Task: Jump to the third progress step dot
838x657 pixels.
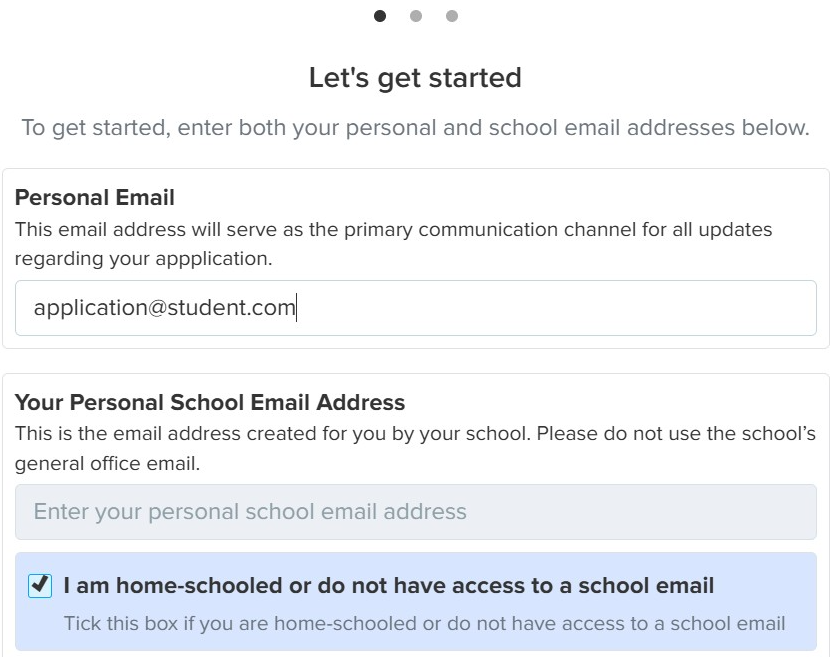Action: tap(452, 16)
